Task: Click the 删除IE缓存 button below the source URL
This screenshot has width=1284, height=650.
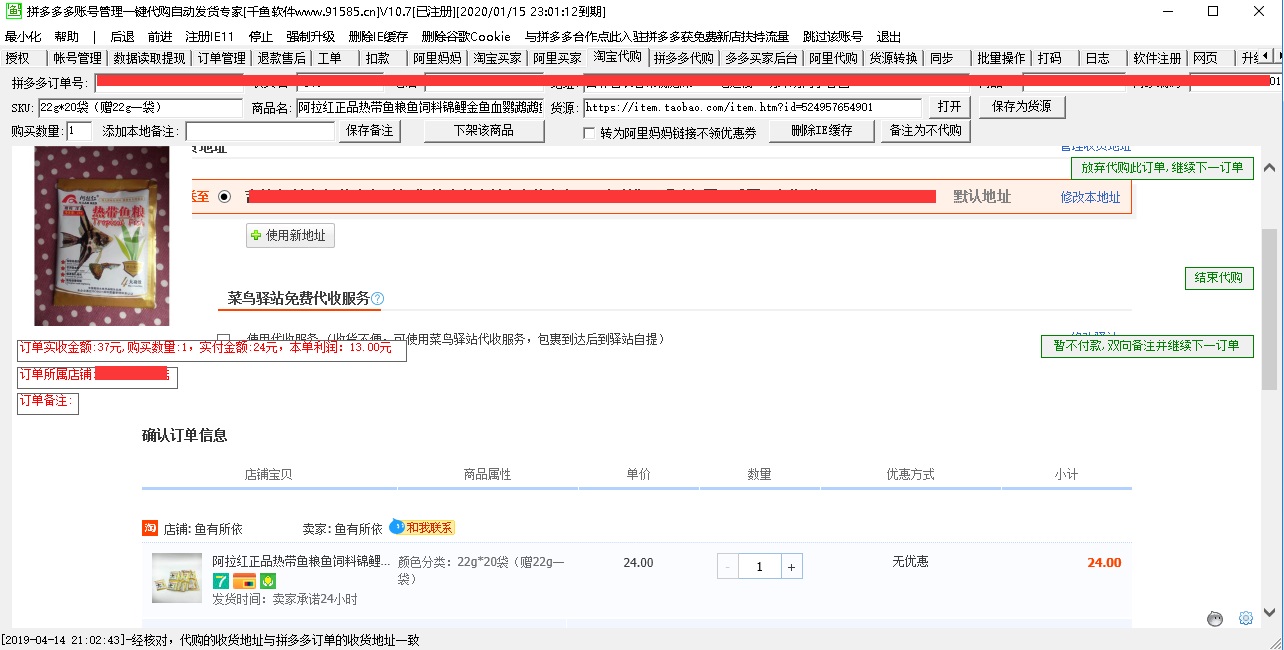Action: tap(821, 131)
